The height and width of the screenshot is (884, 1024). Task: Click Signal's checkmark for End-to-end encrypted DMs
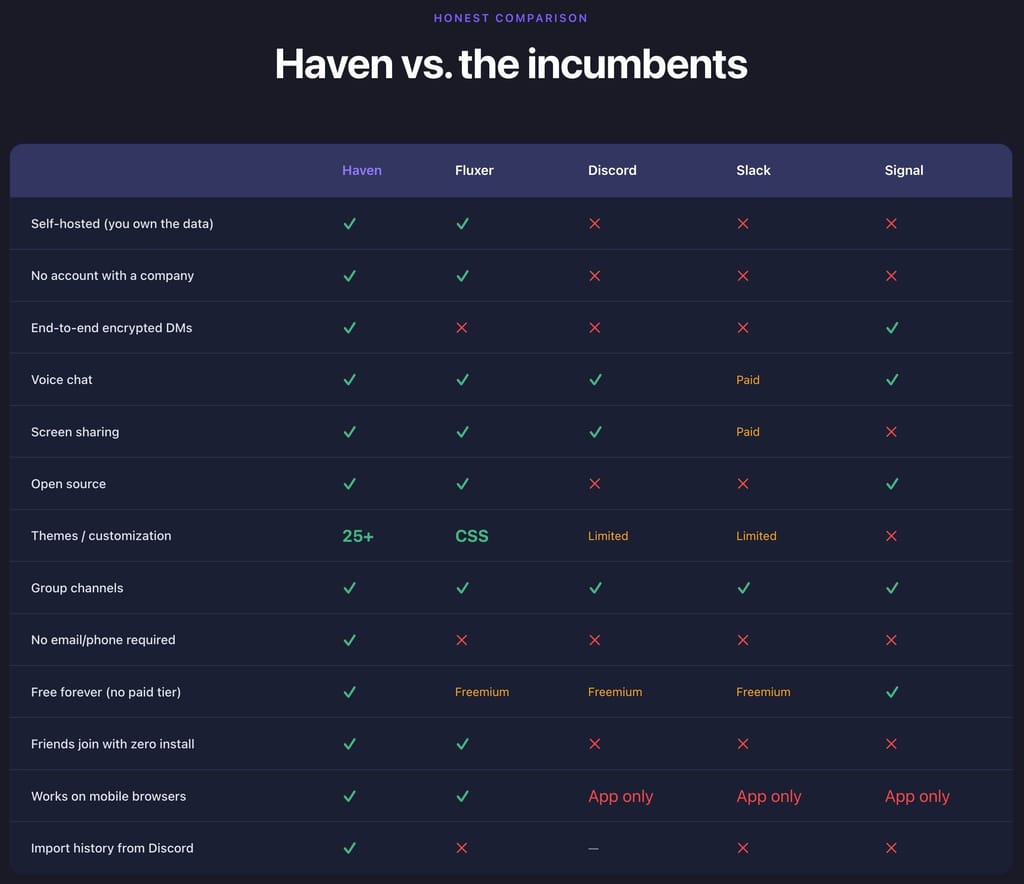coord(891,328)
